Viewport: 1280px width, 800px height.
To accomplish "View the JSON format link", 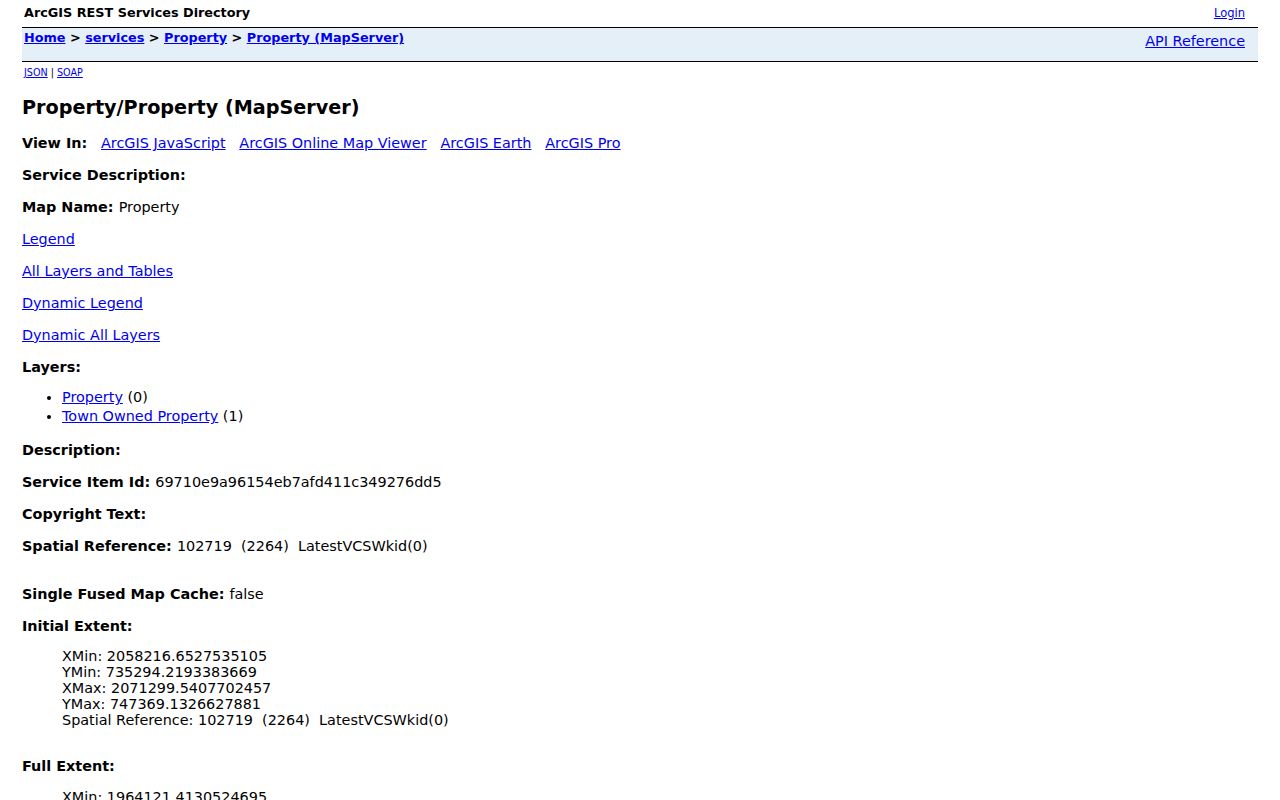I will [36, 72].
